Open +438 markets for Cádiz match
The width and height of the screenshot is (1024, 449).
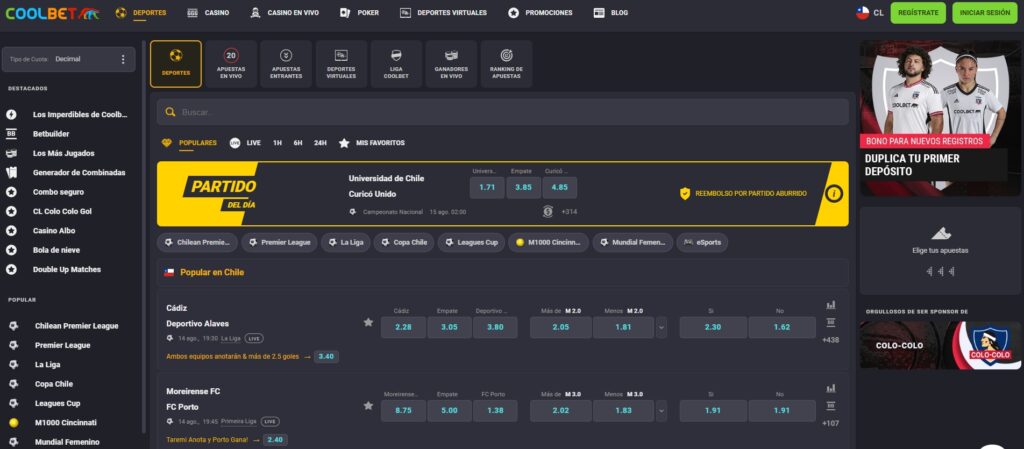(831, 340)
